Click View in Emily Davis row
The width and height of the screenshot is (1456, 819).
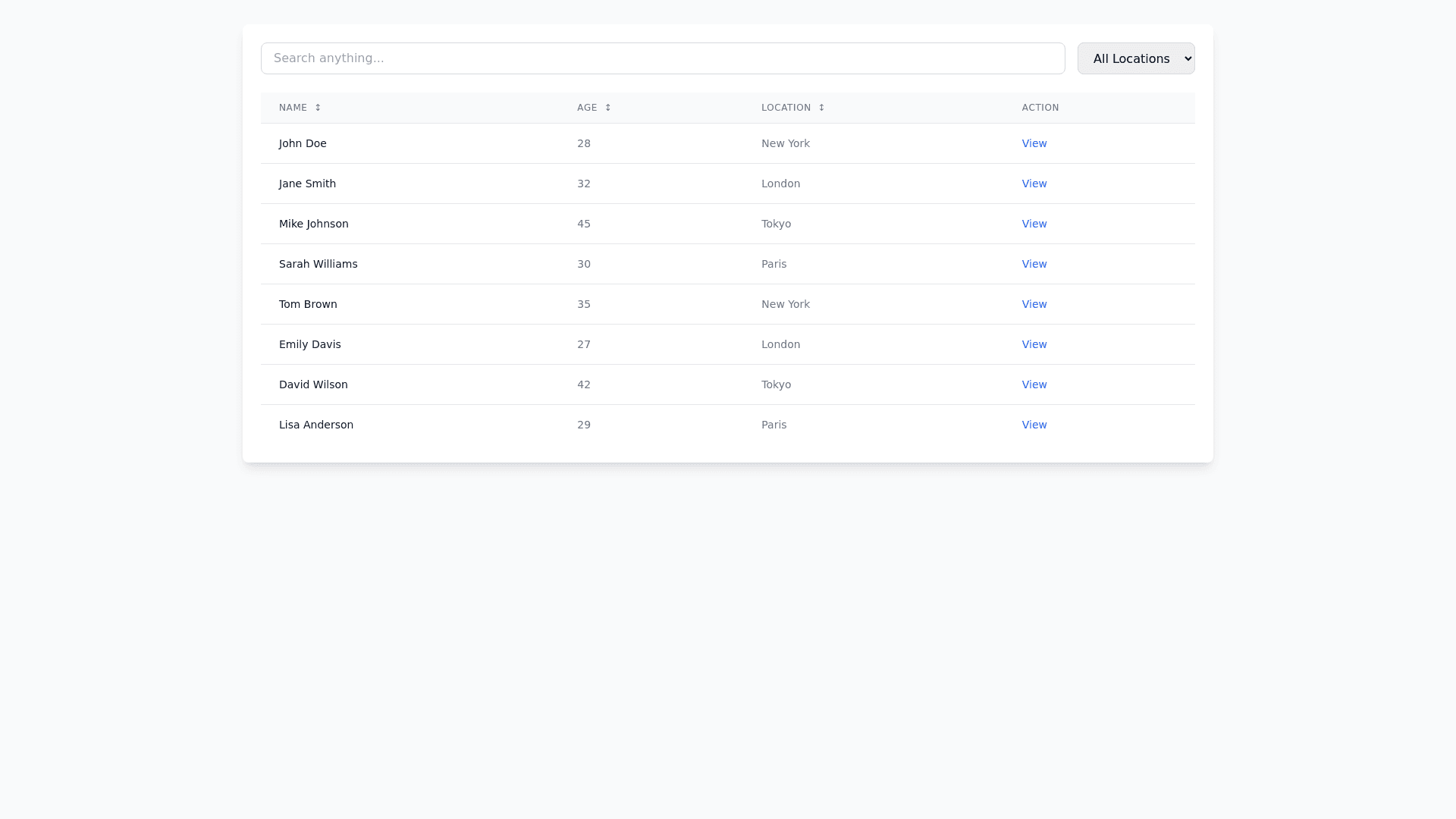pos(1034,344)
